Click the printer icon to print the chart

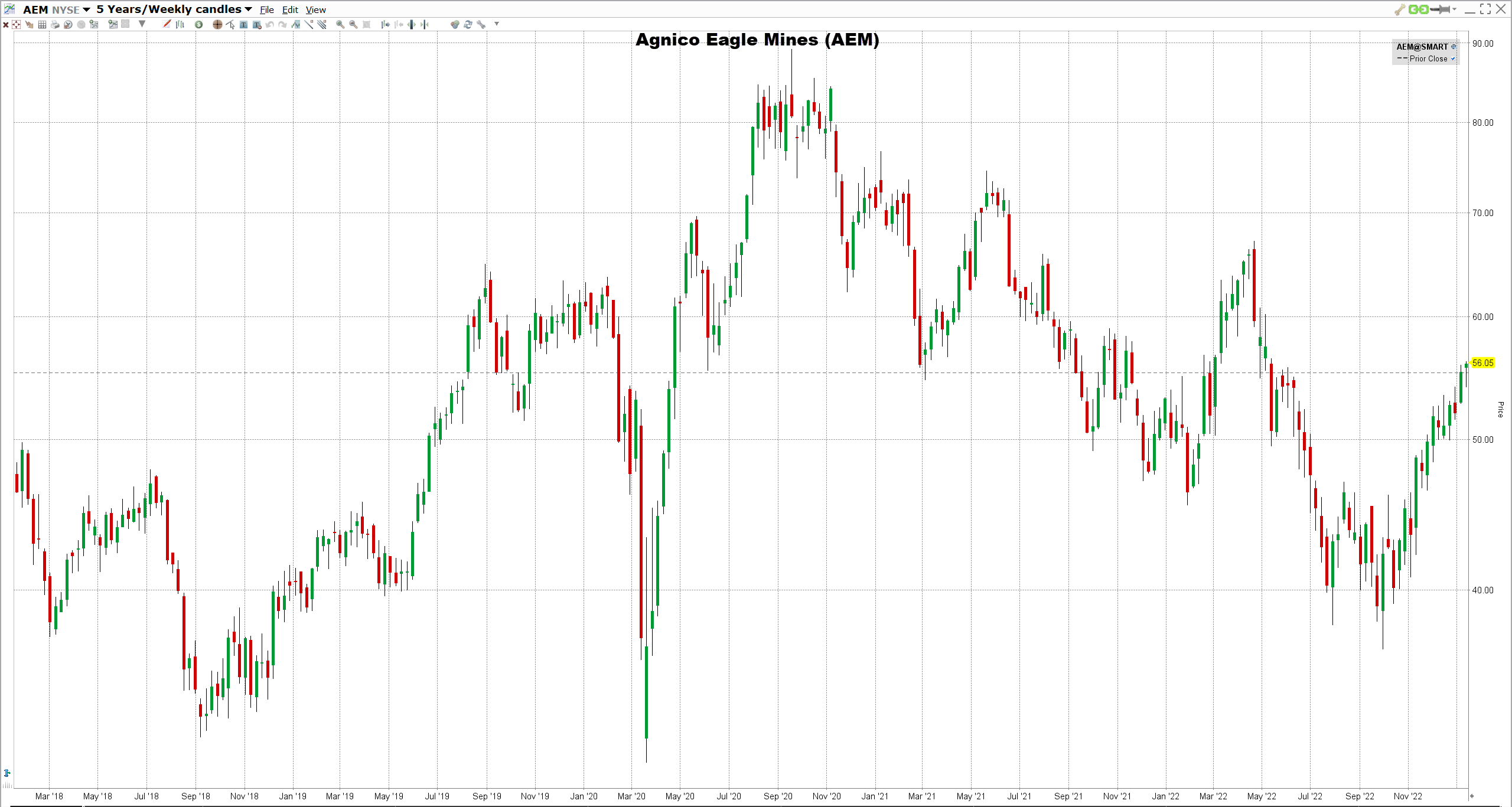55,24
